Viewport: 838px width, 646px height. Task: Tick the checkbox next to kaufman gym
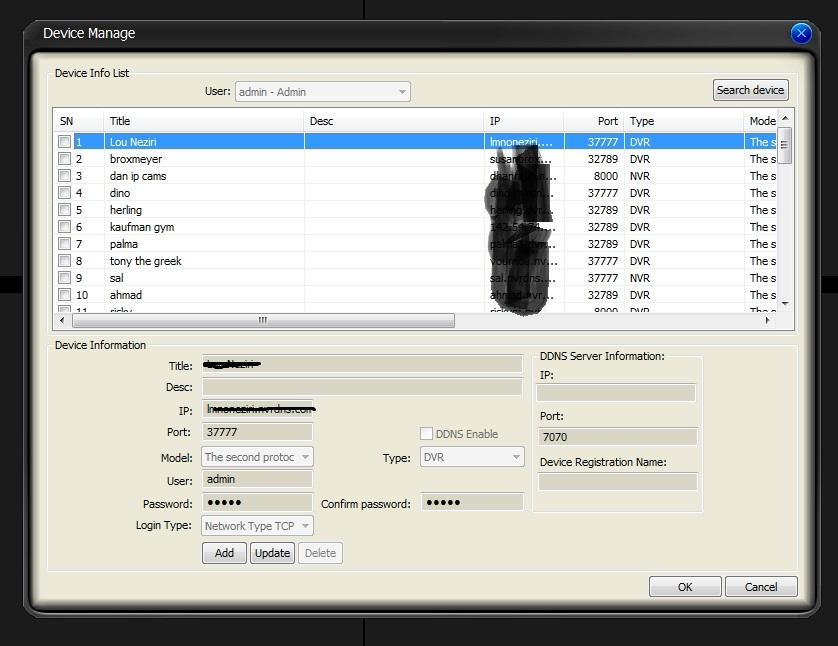tap(64, 227)
